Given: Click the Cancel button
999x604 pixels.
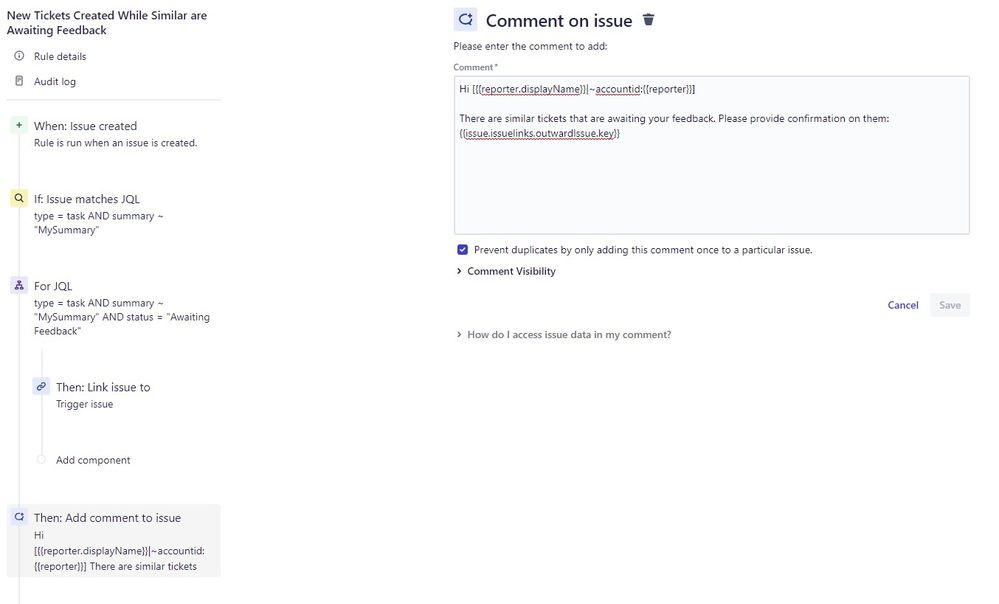Looking at the screenshot, I should click(903, 305).
